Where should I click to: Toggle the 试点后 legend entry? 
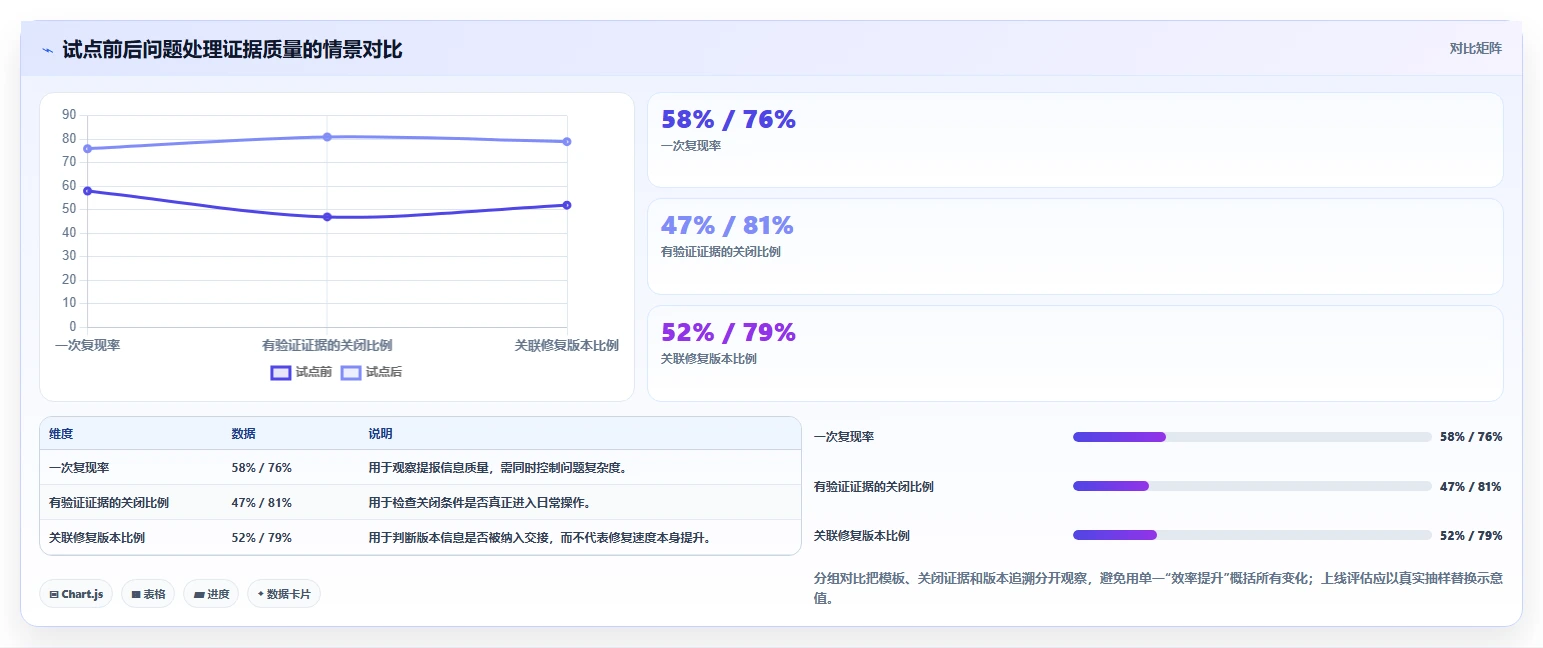pyautogui.click(x=371, y=372)
